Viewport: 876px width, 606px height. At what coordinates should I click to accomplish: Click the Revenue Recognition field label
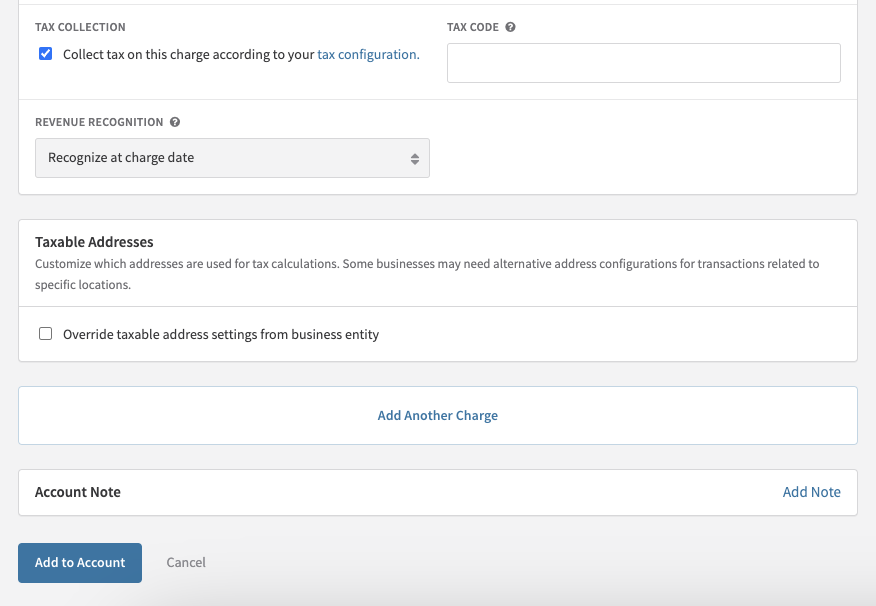tap(99, 122)
